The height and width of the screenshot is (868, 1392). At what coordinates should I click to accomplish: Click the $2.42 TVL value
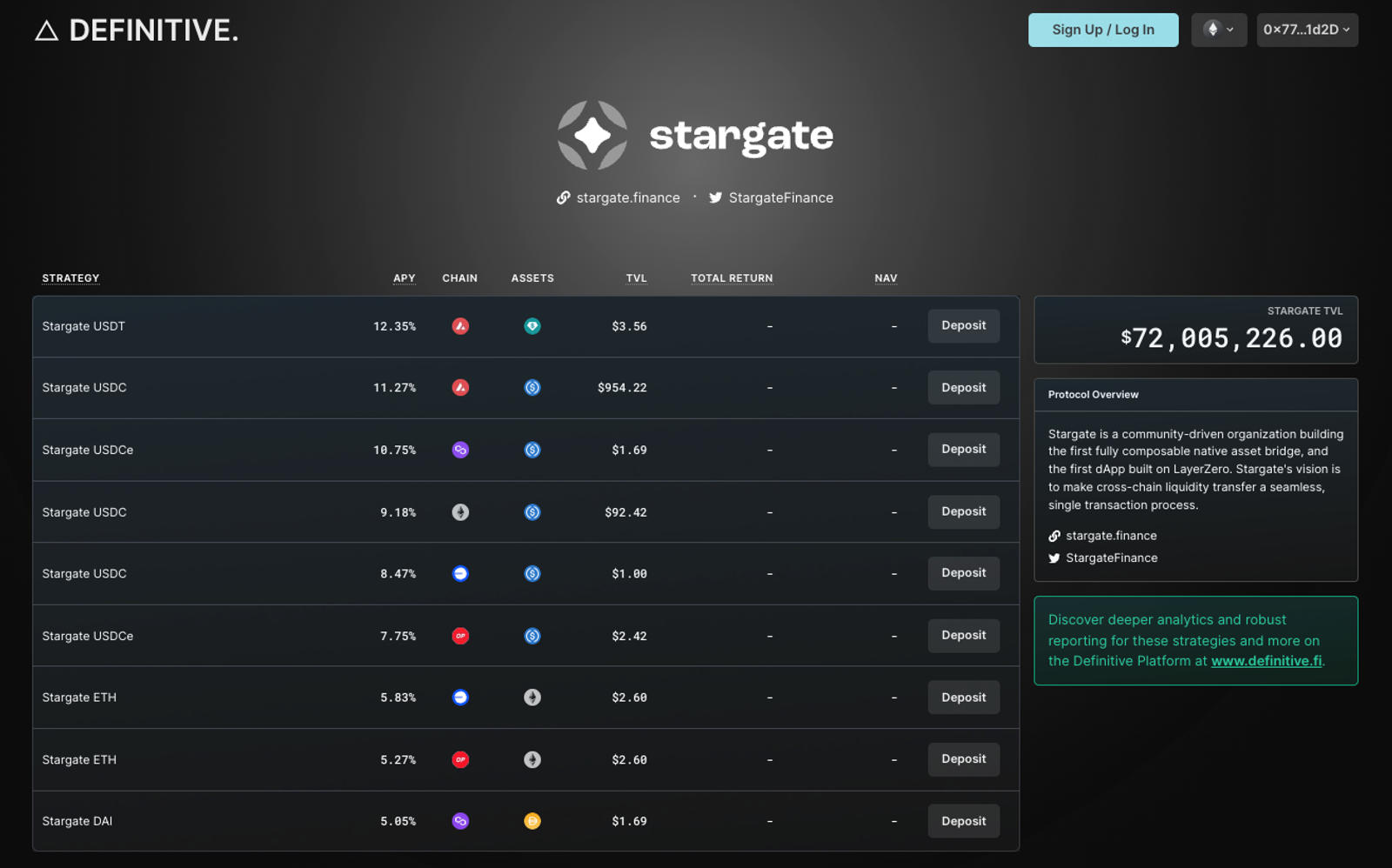(x=629, y=636)
